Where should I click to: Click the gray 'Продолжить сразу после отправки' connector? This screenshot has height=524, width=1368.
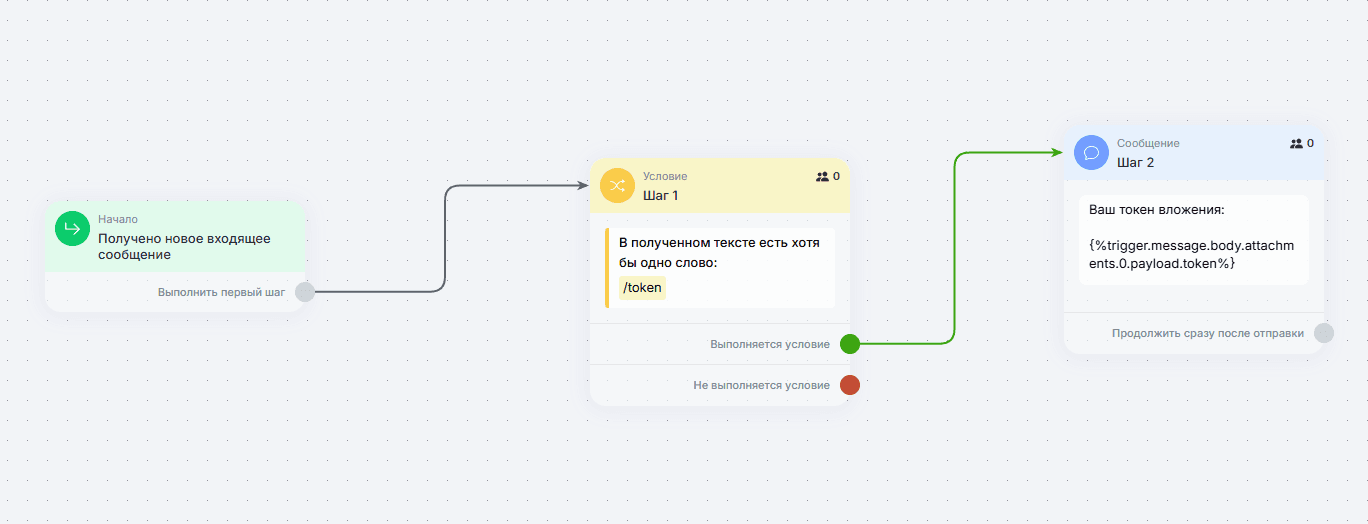(1324, 333)
